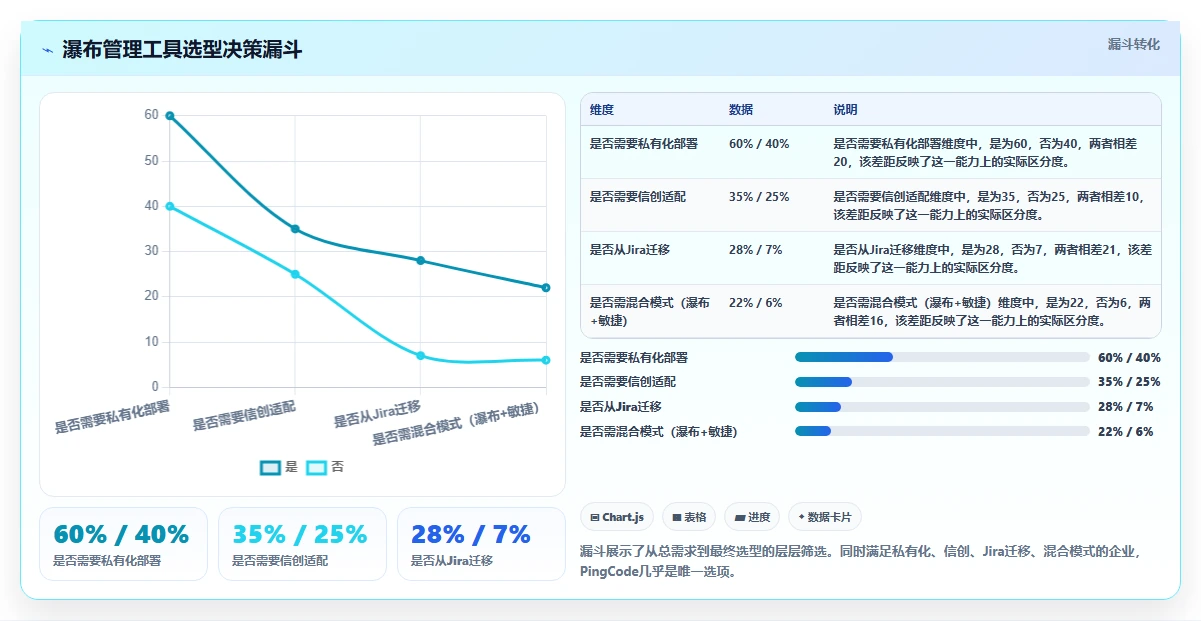Click table cell 60% / 40%

click(x=759, y=144)
